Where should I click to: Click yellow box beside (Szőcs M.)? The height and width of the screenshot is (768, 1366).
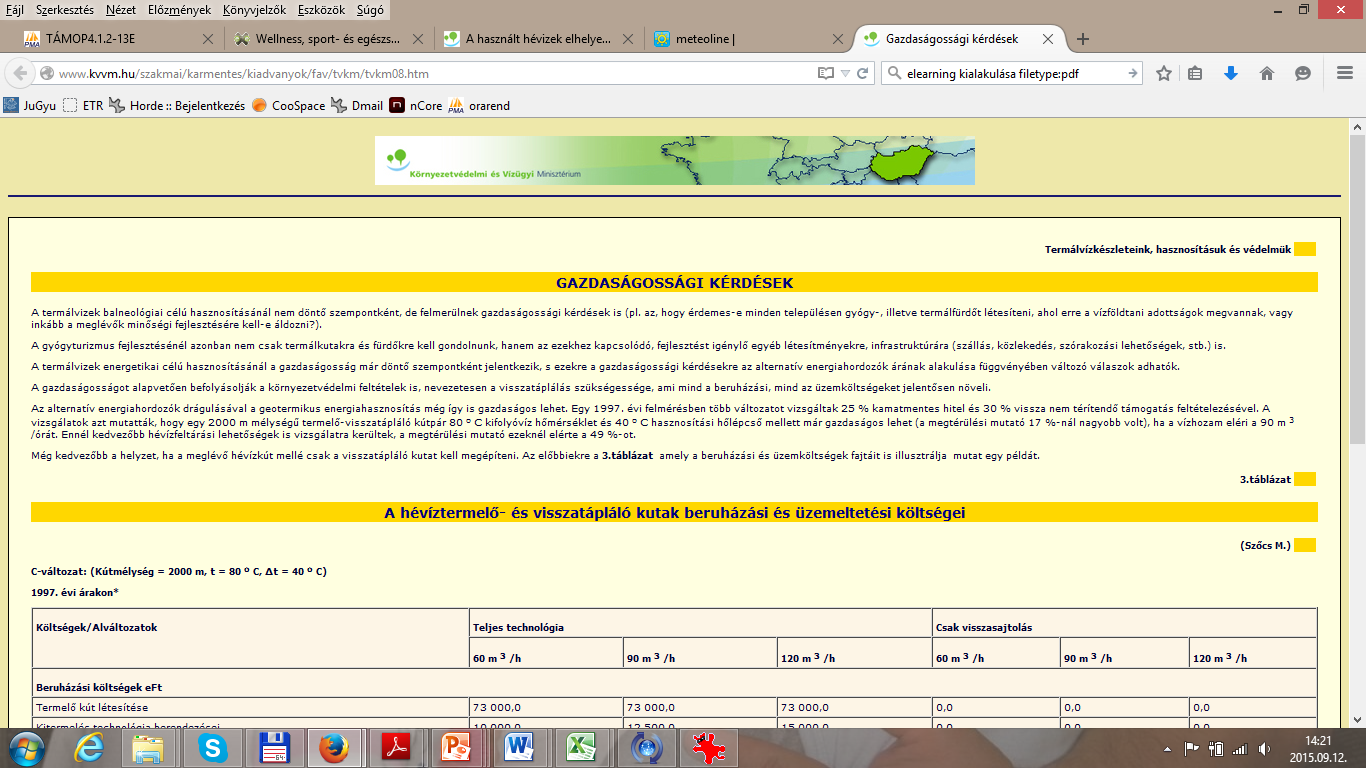[x=1304, y=545]
